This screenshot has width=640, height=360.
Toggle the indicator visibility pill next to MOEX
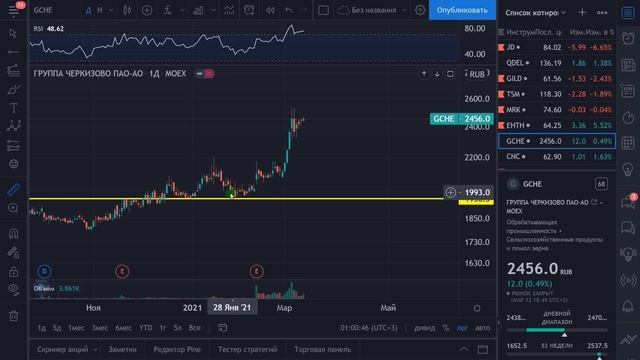[x=204, y=74]
